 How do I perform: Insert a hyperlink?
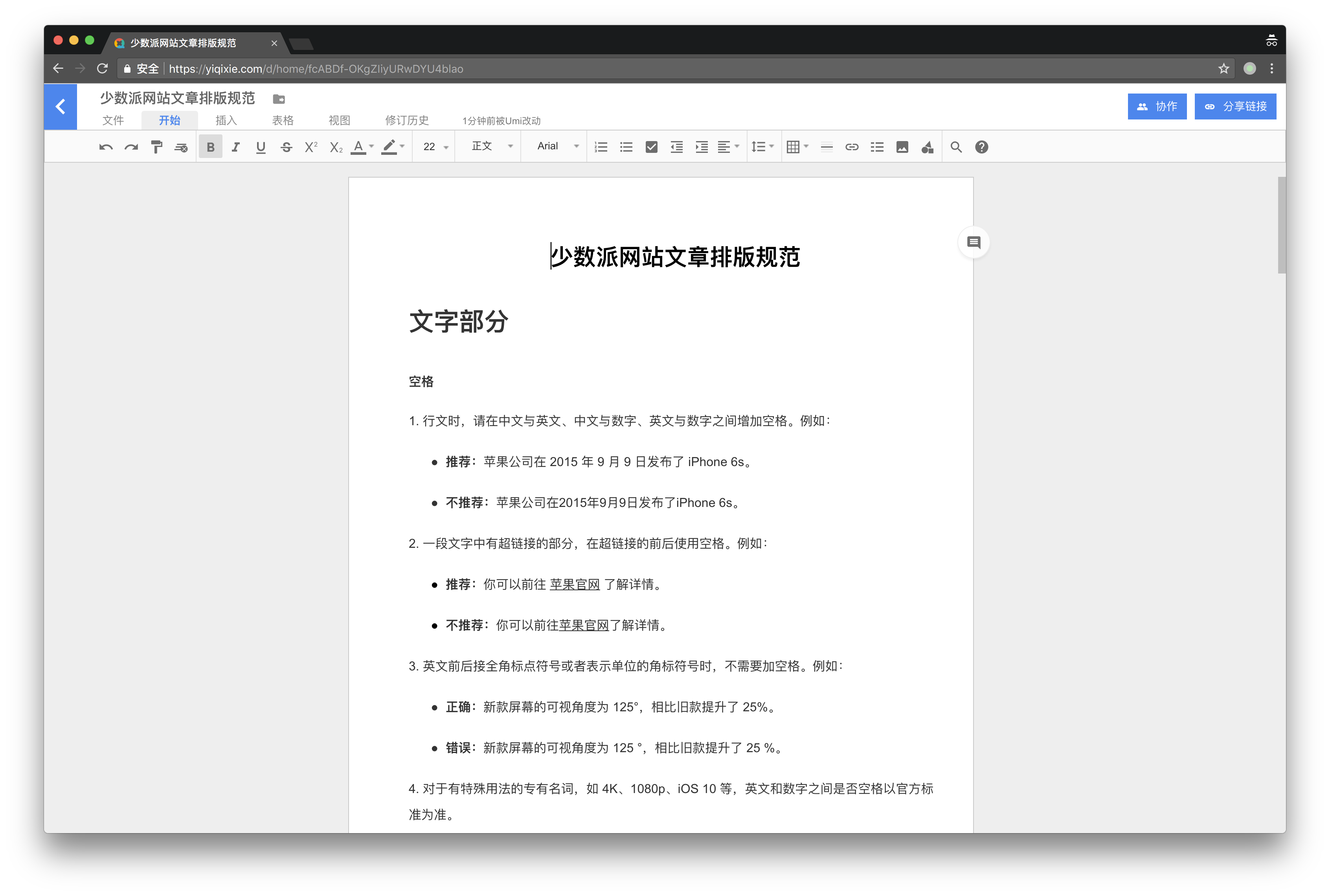pos(852,147)
